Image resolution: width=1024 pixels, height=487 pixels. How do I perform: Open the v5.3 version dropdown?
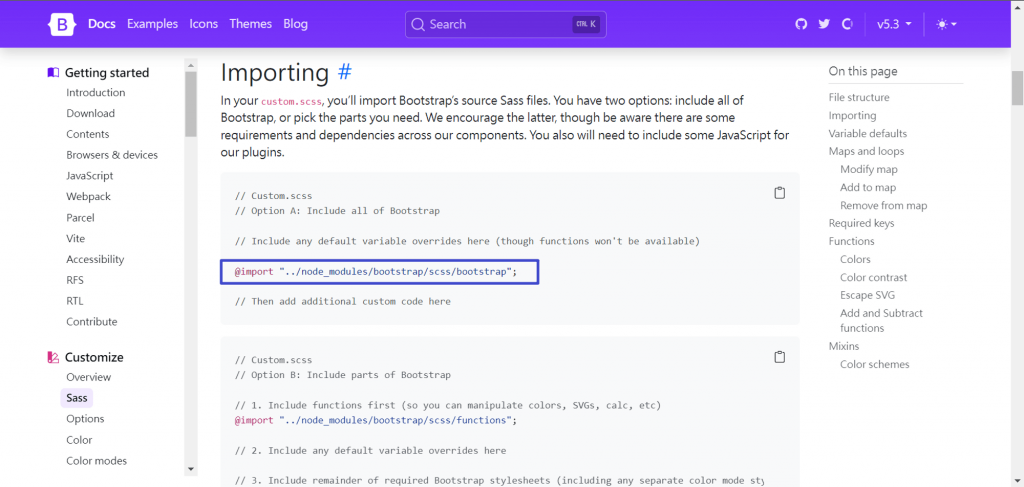(x=894, y=24)
